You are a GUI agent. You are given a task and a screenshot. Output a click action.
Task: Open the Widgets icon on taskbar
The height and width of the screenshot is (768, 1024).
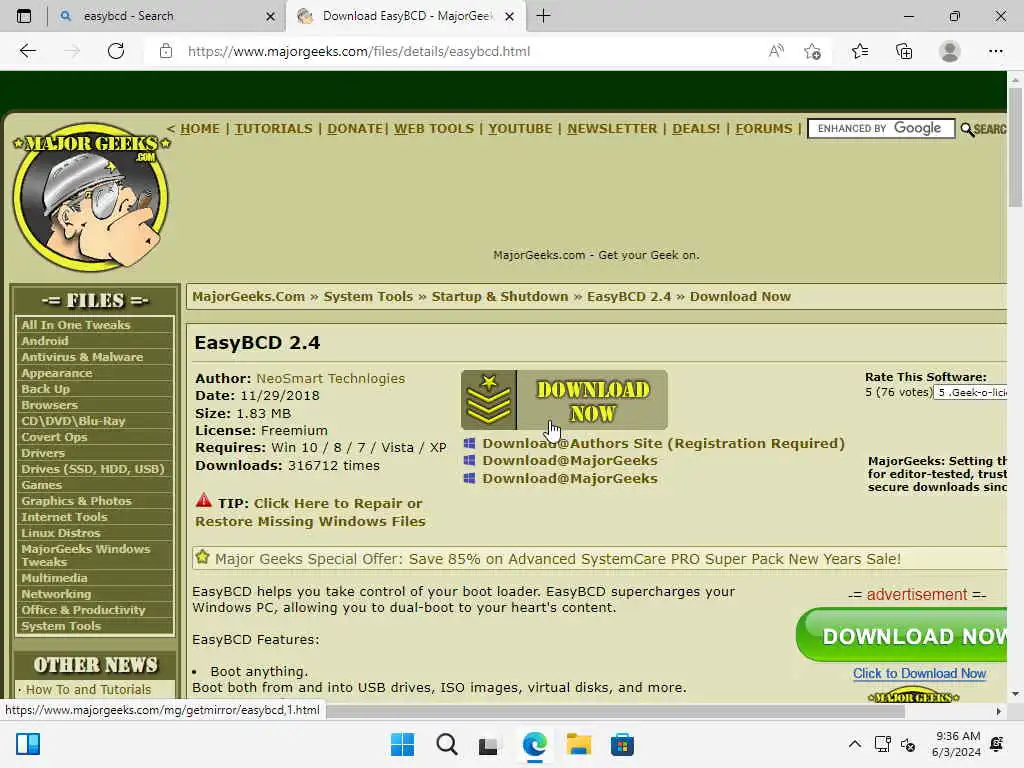click(x=28, y=744)
